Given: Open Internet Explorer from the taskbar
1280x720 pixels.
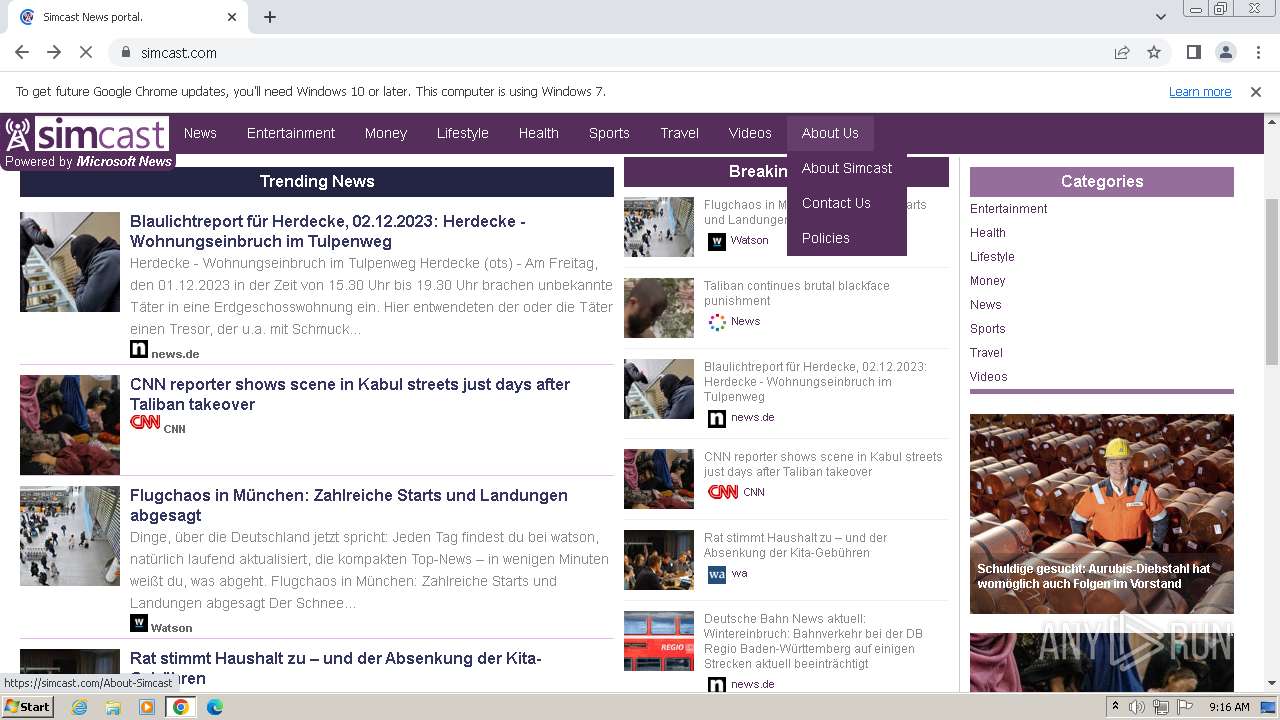Looking at the screenshot, I should point(79,707).
